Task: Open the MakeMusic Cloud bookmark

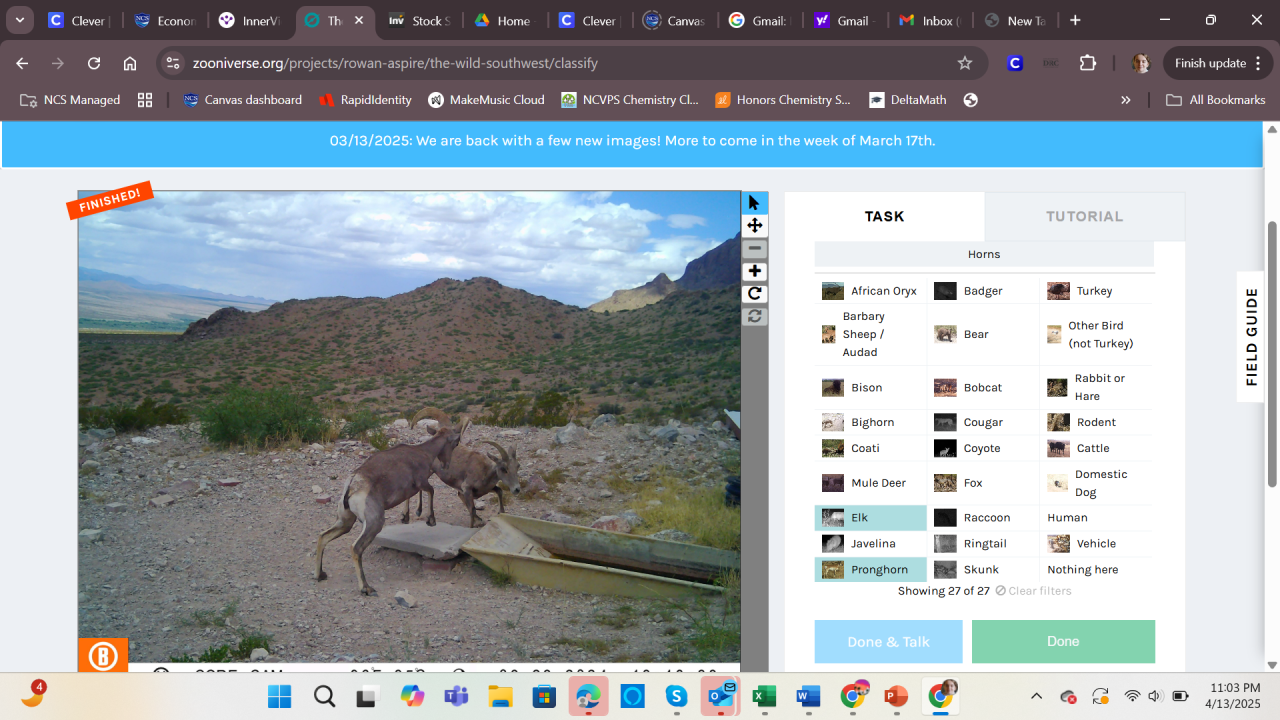Action: 487,100
